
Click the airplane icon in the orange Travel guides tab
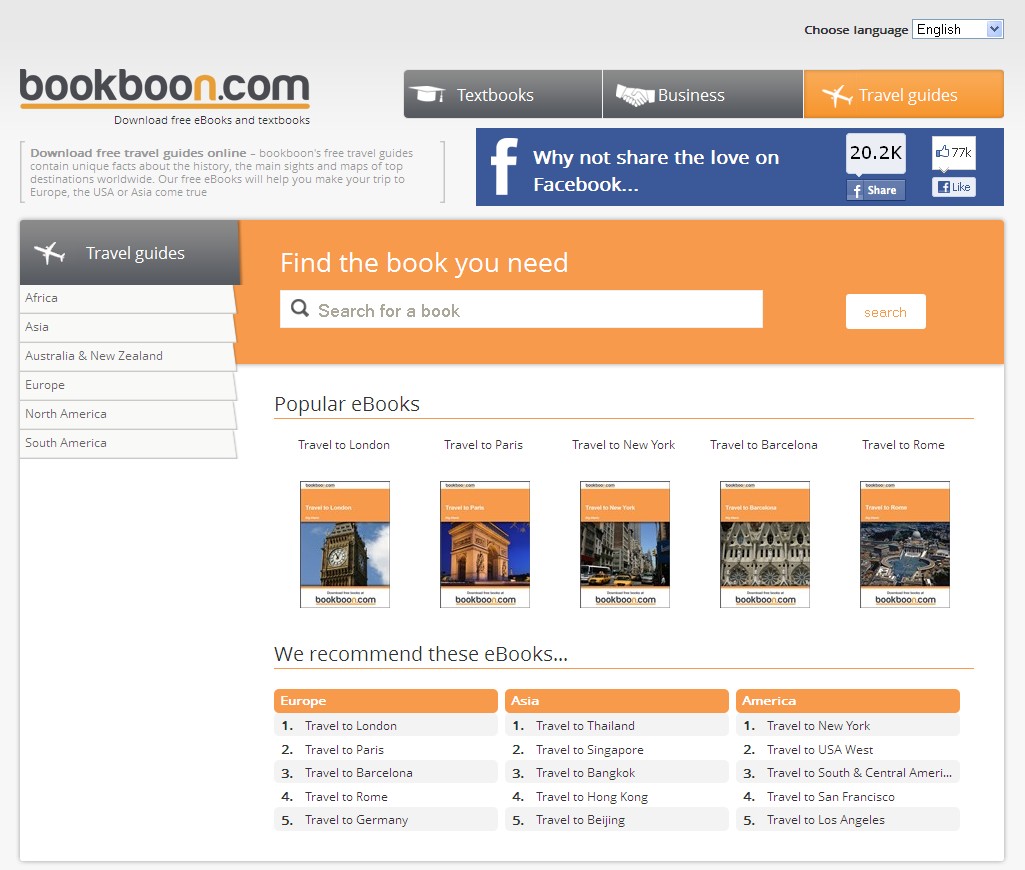(x=837, y=95)
